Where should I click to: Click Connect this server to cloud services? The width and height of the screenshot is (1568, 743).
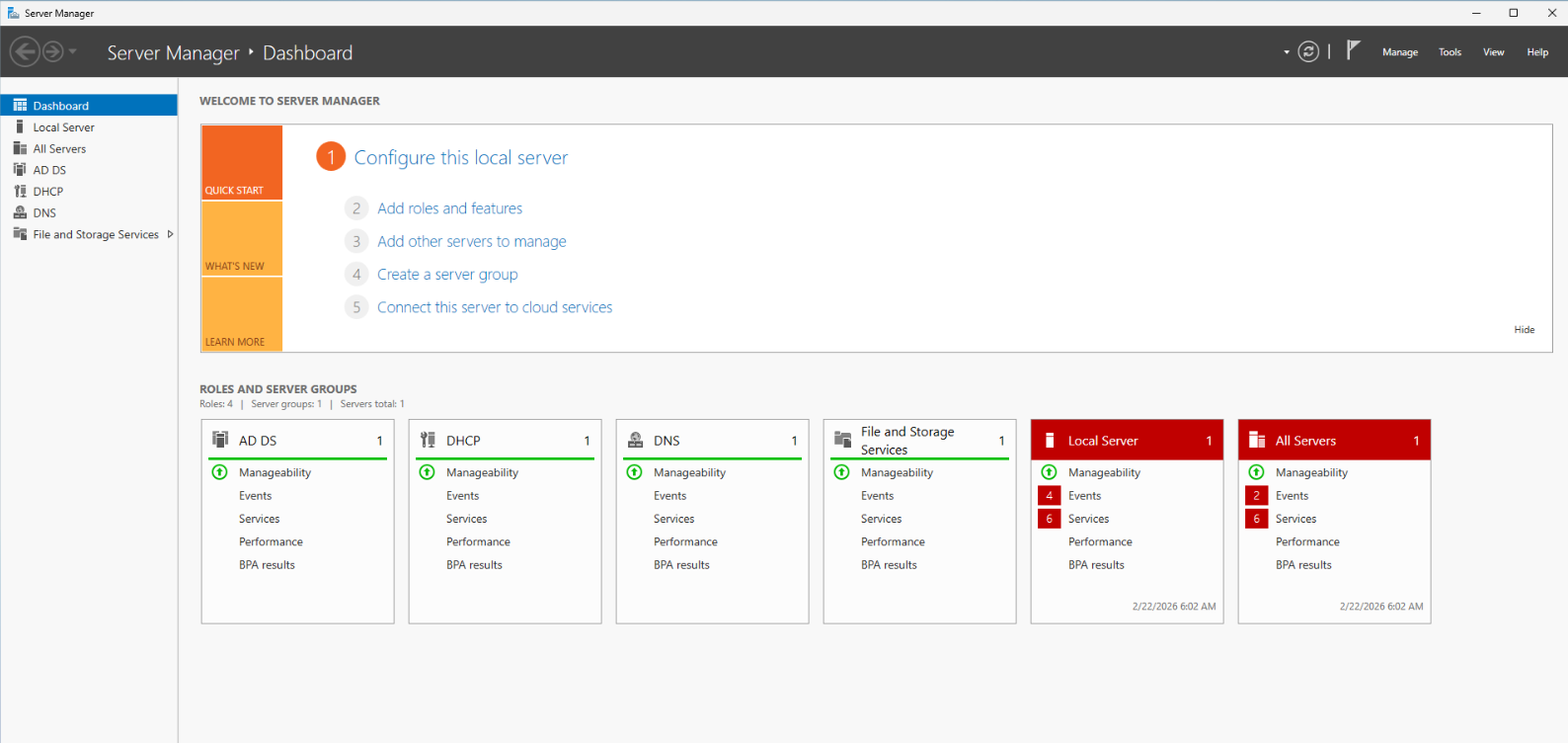(495, 307)
